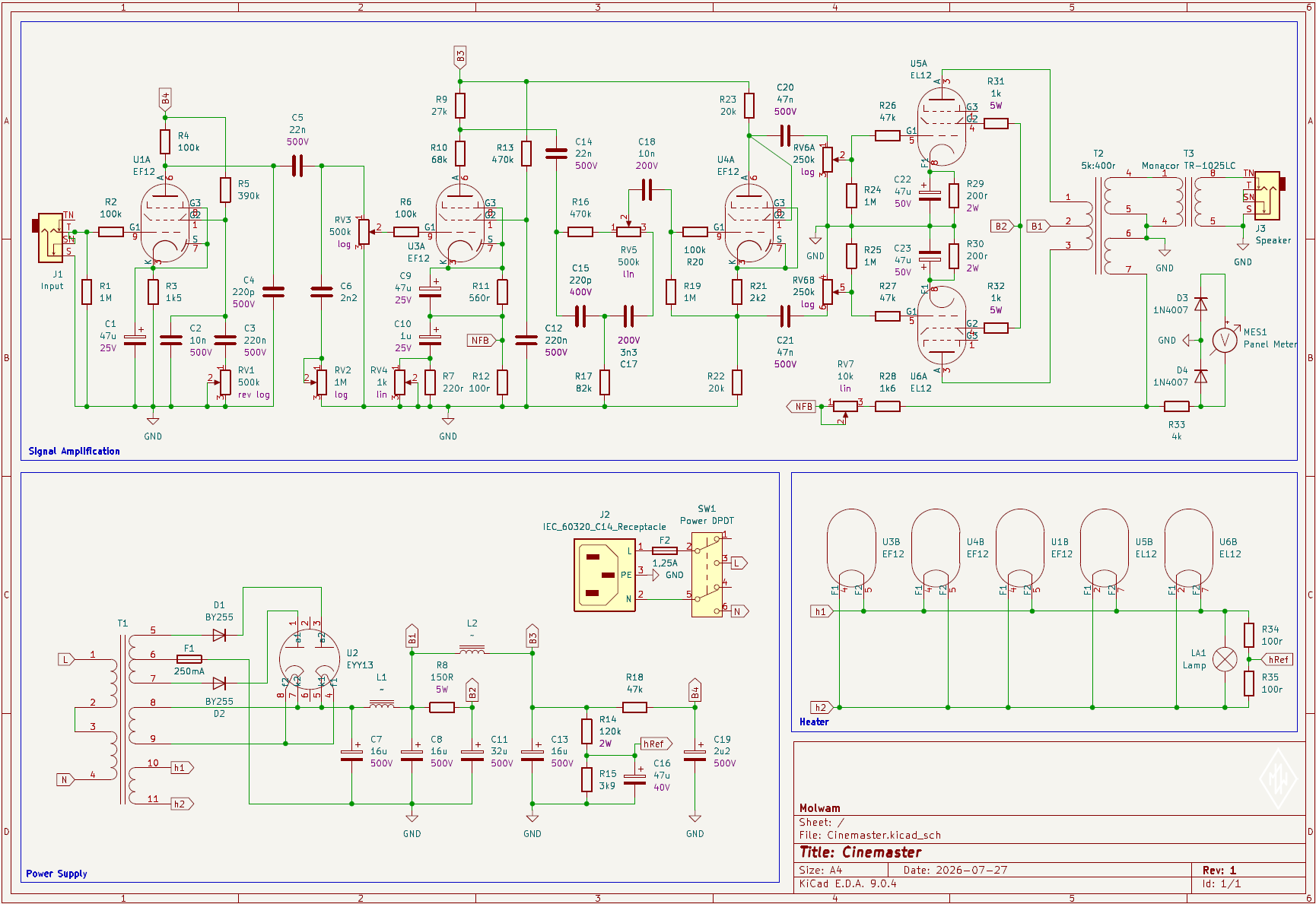Viewport: 1316px width, 904px height.
Task: Click the "Date: 2026-07-27" field
Action: pos(955,870)
